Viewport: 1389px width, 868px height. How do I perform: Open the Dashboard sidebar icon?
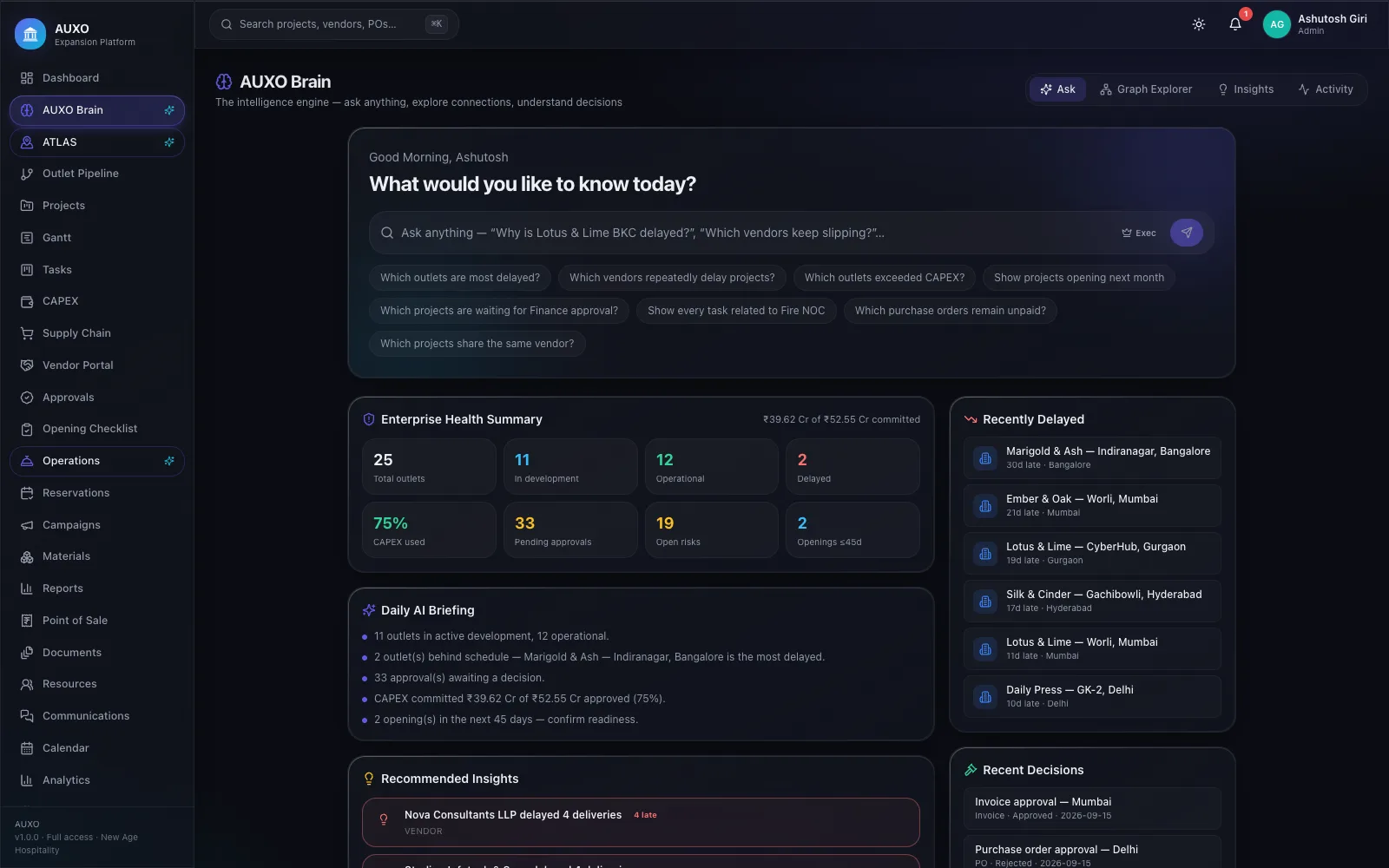(27, 78)
